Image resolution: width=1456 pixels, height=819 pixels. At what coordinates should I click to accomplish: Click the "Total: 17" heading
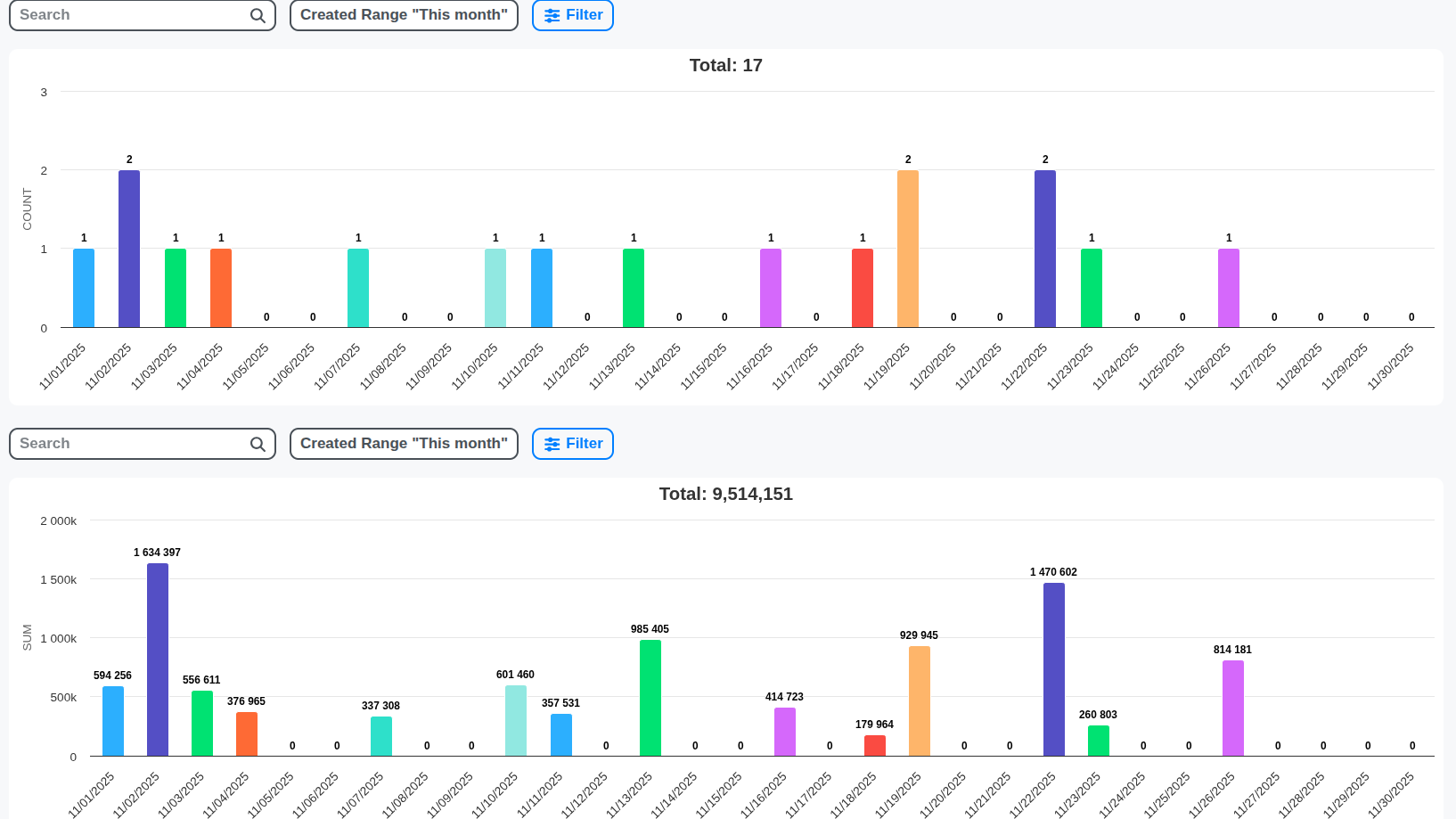pyautogui.click(x=725, y=65)
